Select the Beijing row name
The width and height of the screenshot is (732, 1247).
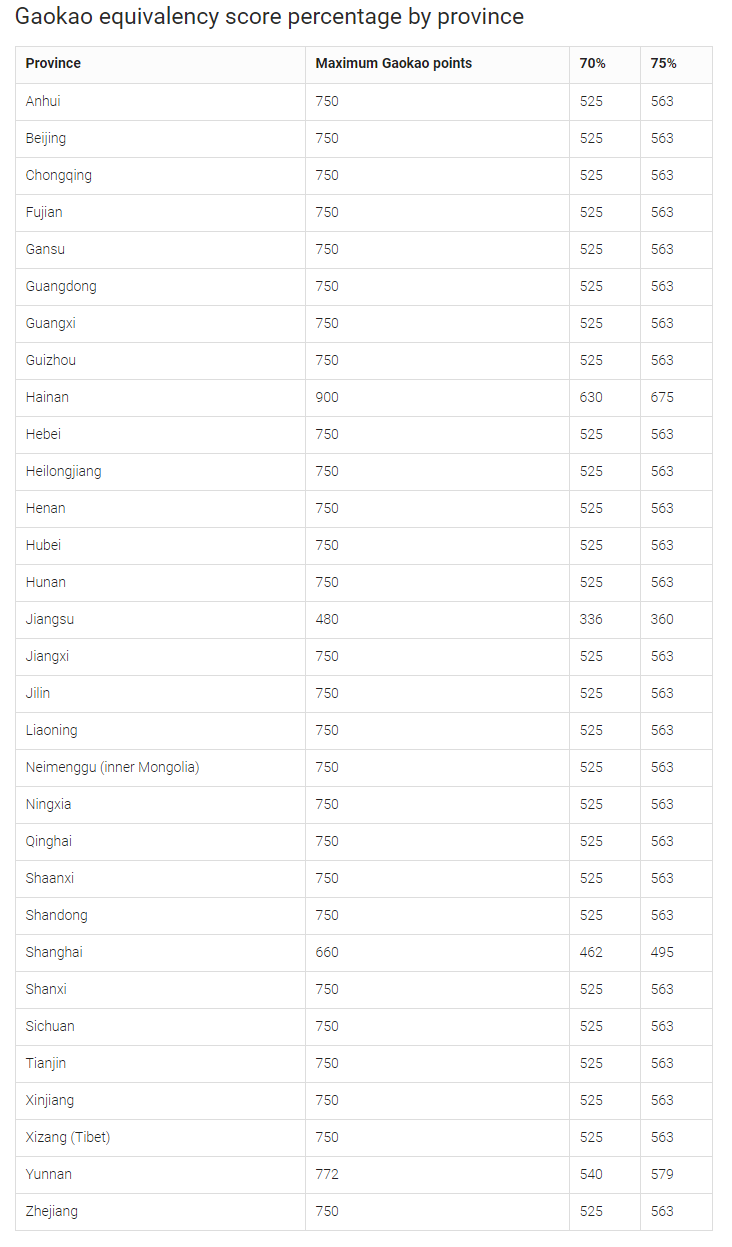point(46,138)
